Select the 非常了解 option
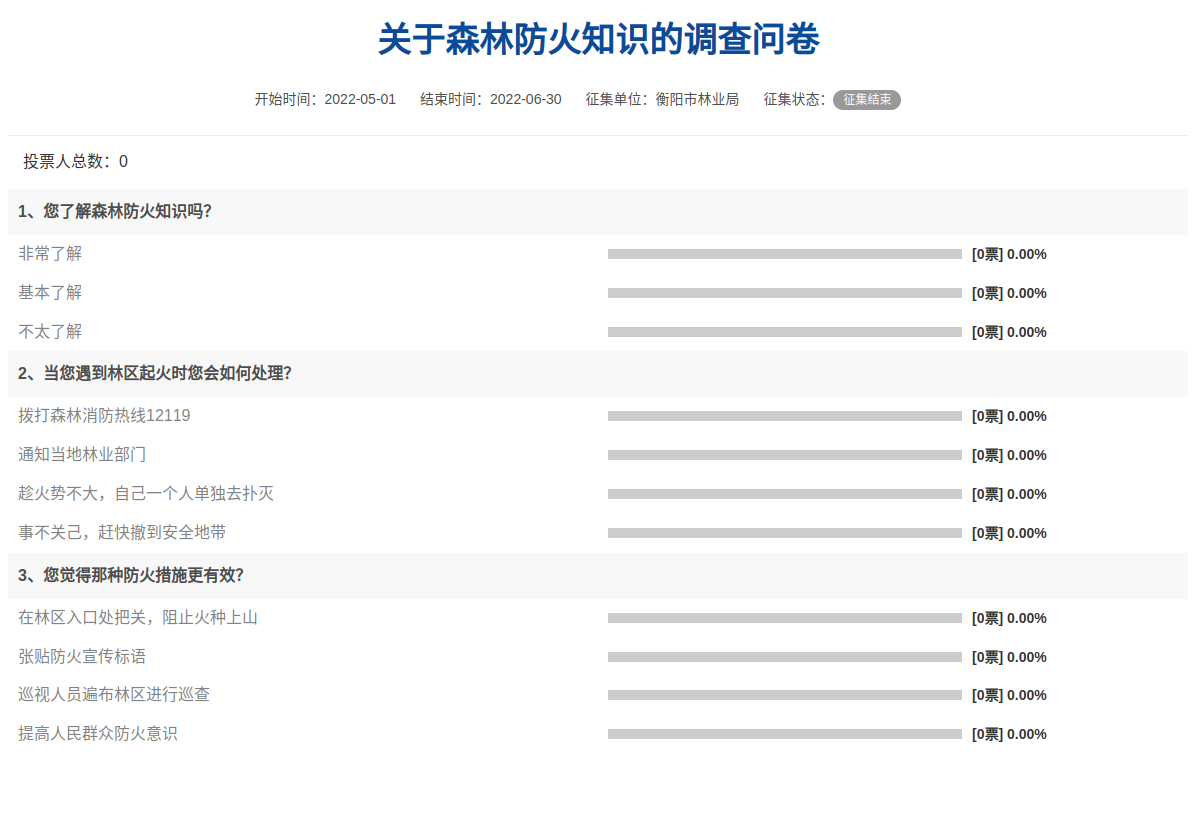This screenshot has width=1196, height=829. click(50, 254)
